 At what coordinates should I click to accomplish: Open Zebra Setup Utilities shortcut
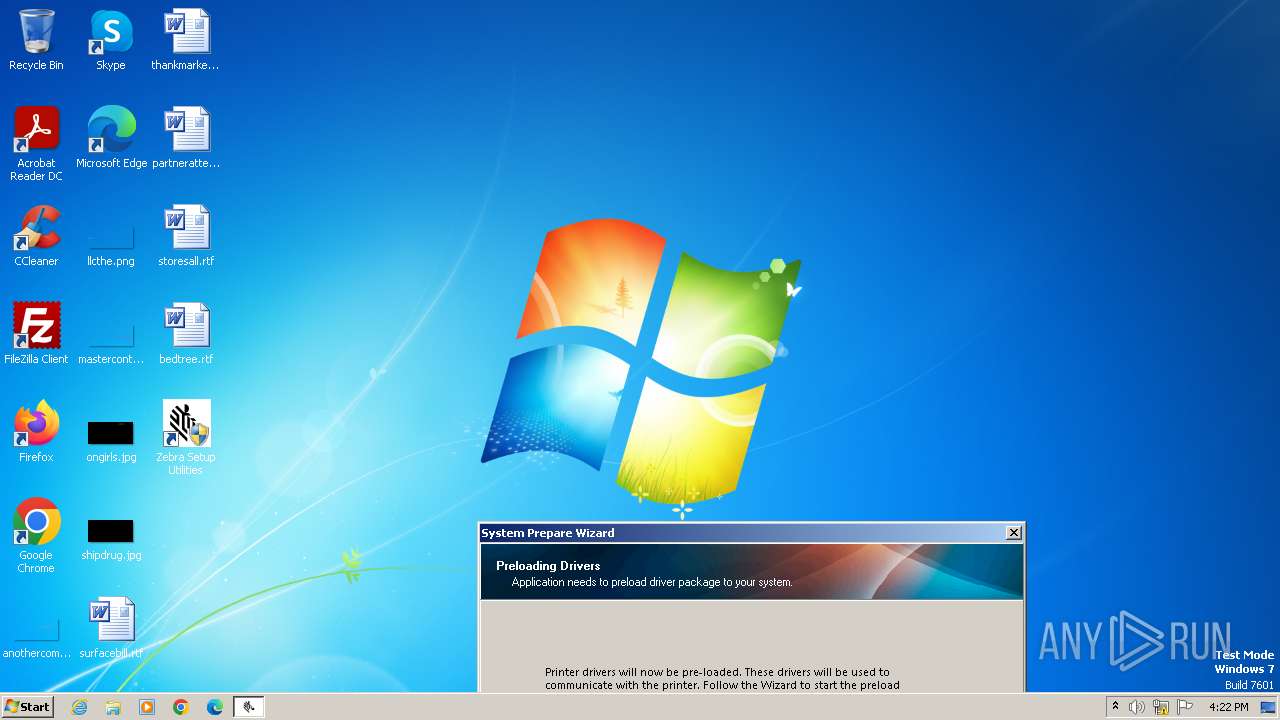186,438
